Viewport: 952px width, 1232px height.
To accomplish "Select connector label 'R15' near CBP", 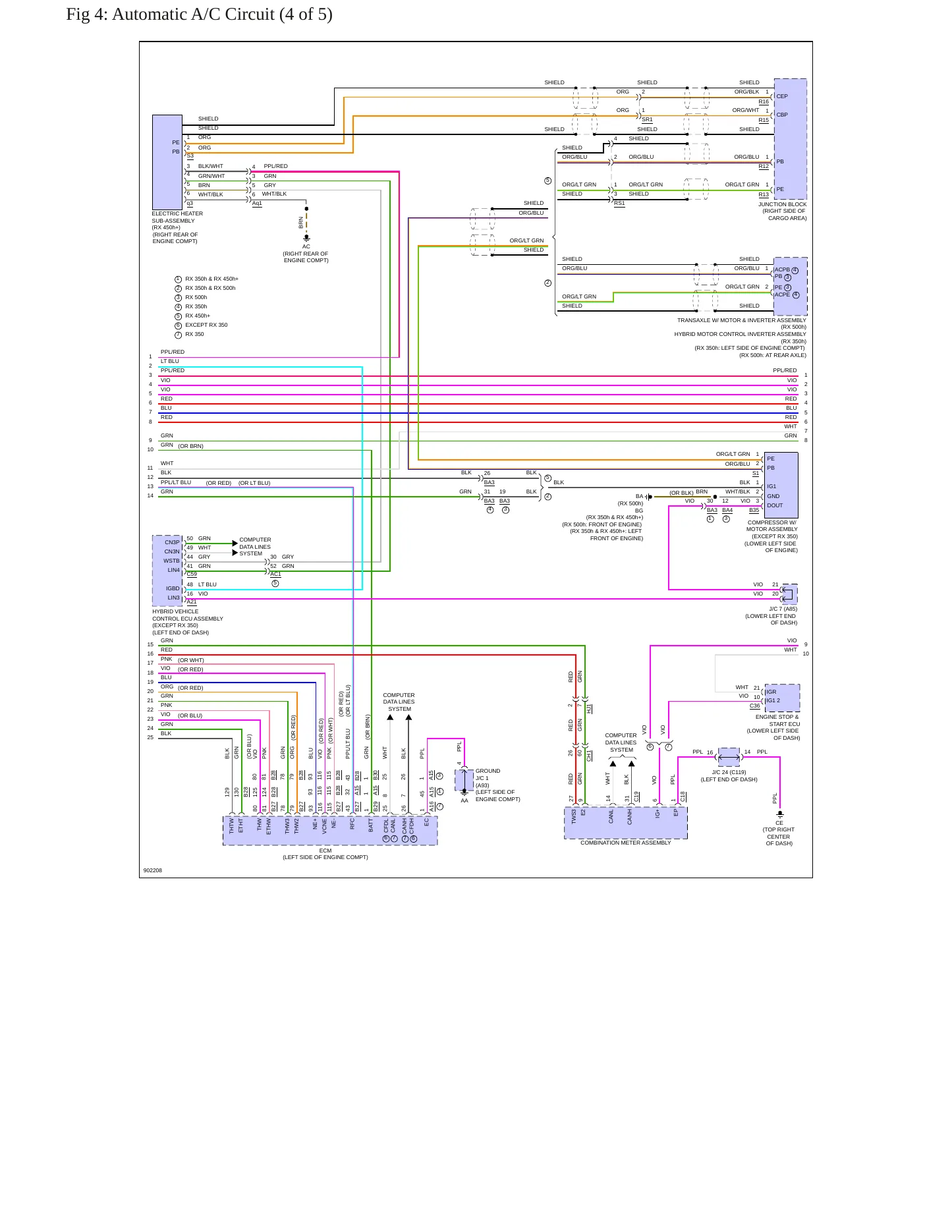I will point(764,121).
